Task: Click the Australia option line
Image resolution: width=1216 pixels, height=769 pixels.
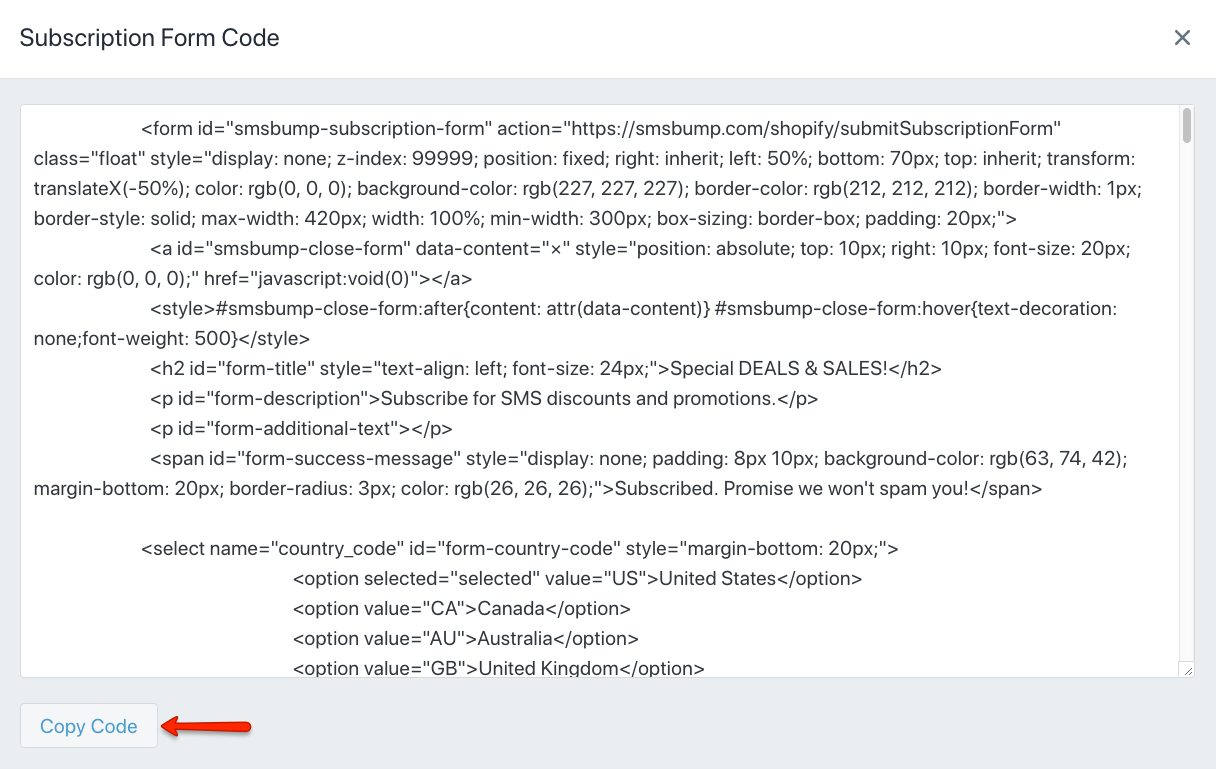Action: pos(466,638)
